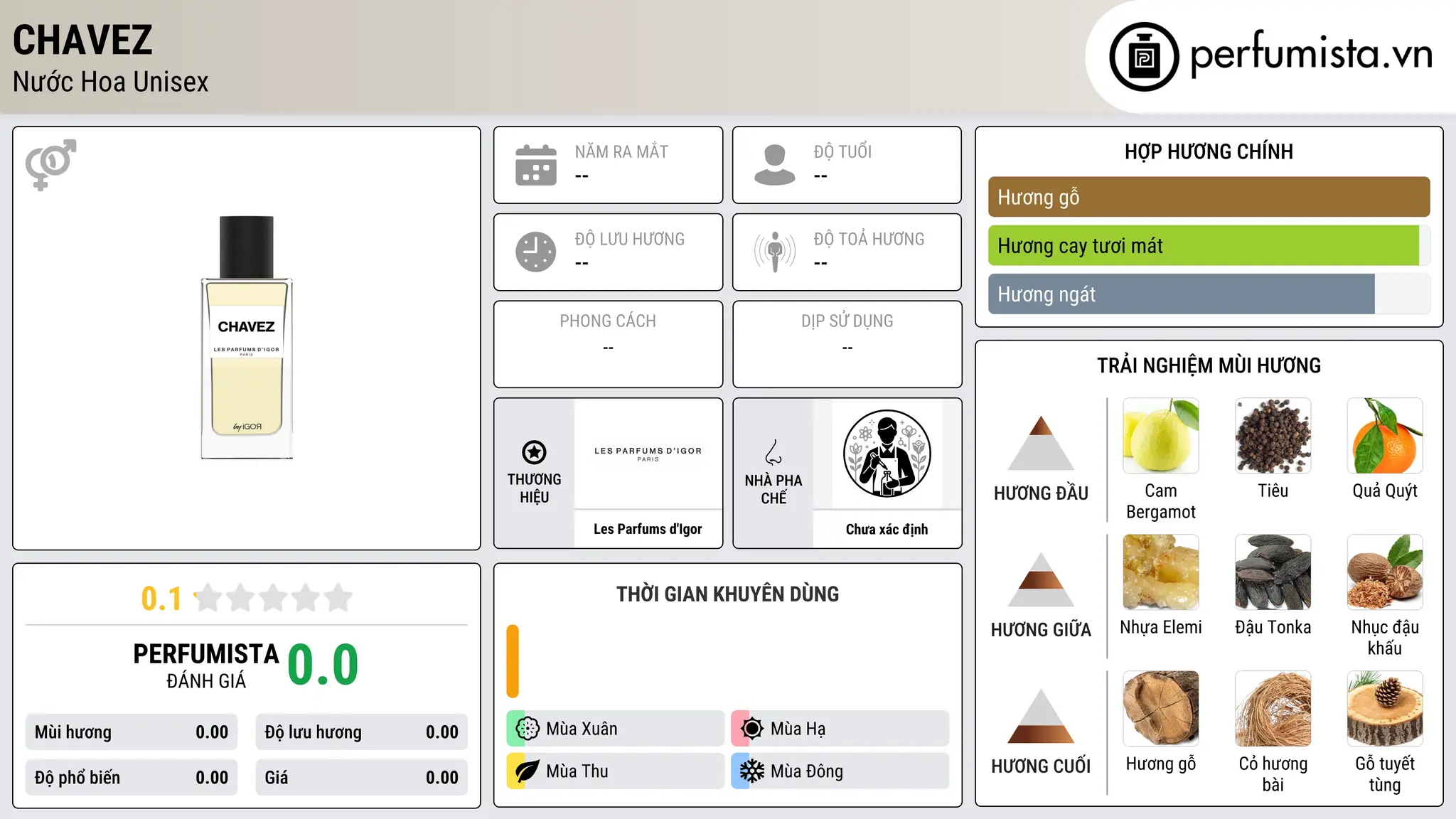This screenshot has width=1456, height=819.
Task: Open the Hương gỗ wood log image
Action: (1161, 709)
